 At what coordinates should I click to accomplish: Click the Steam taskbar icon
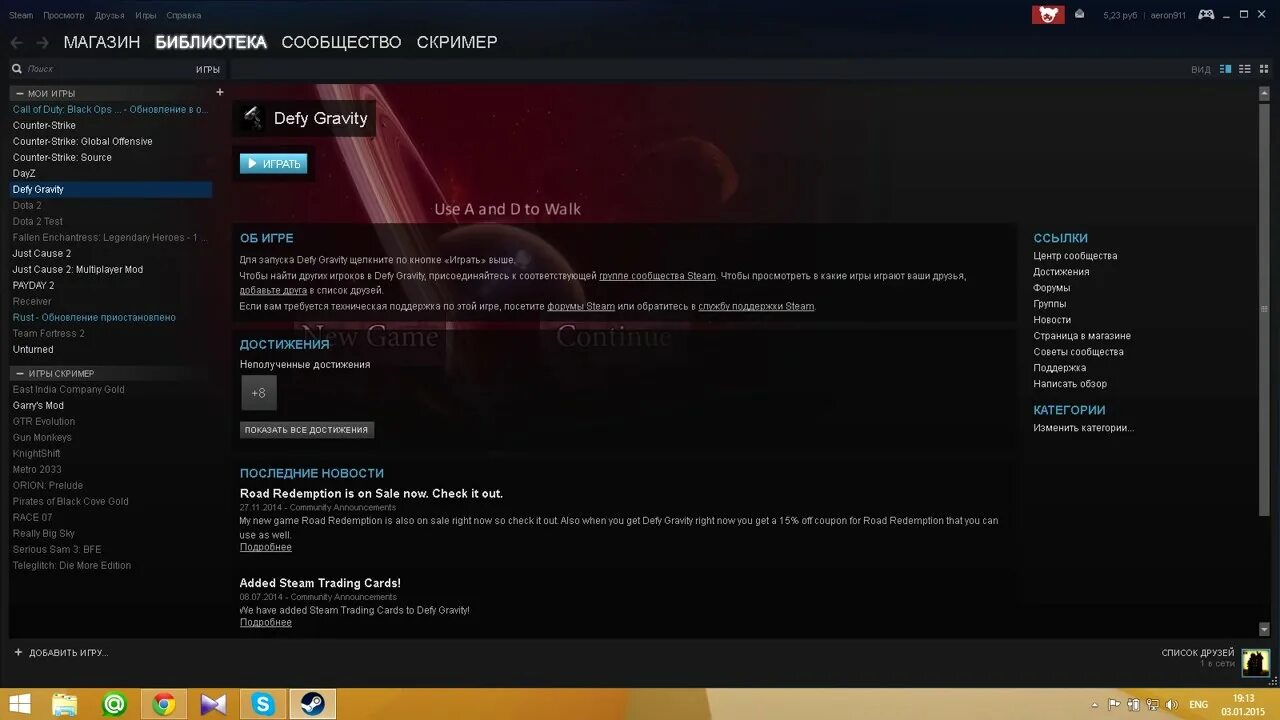[312, 704]
